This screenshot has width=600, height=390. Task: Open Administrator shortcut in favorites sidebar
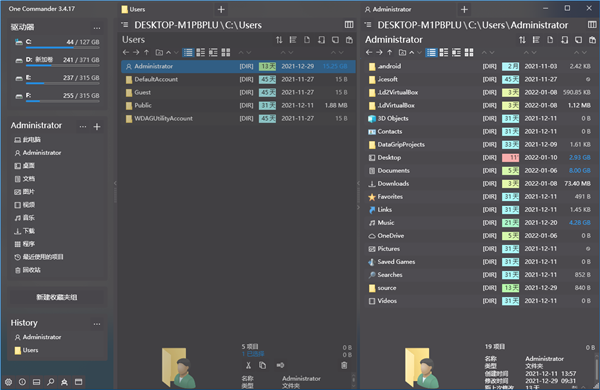[38, 152]
